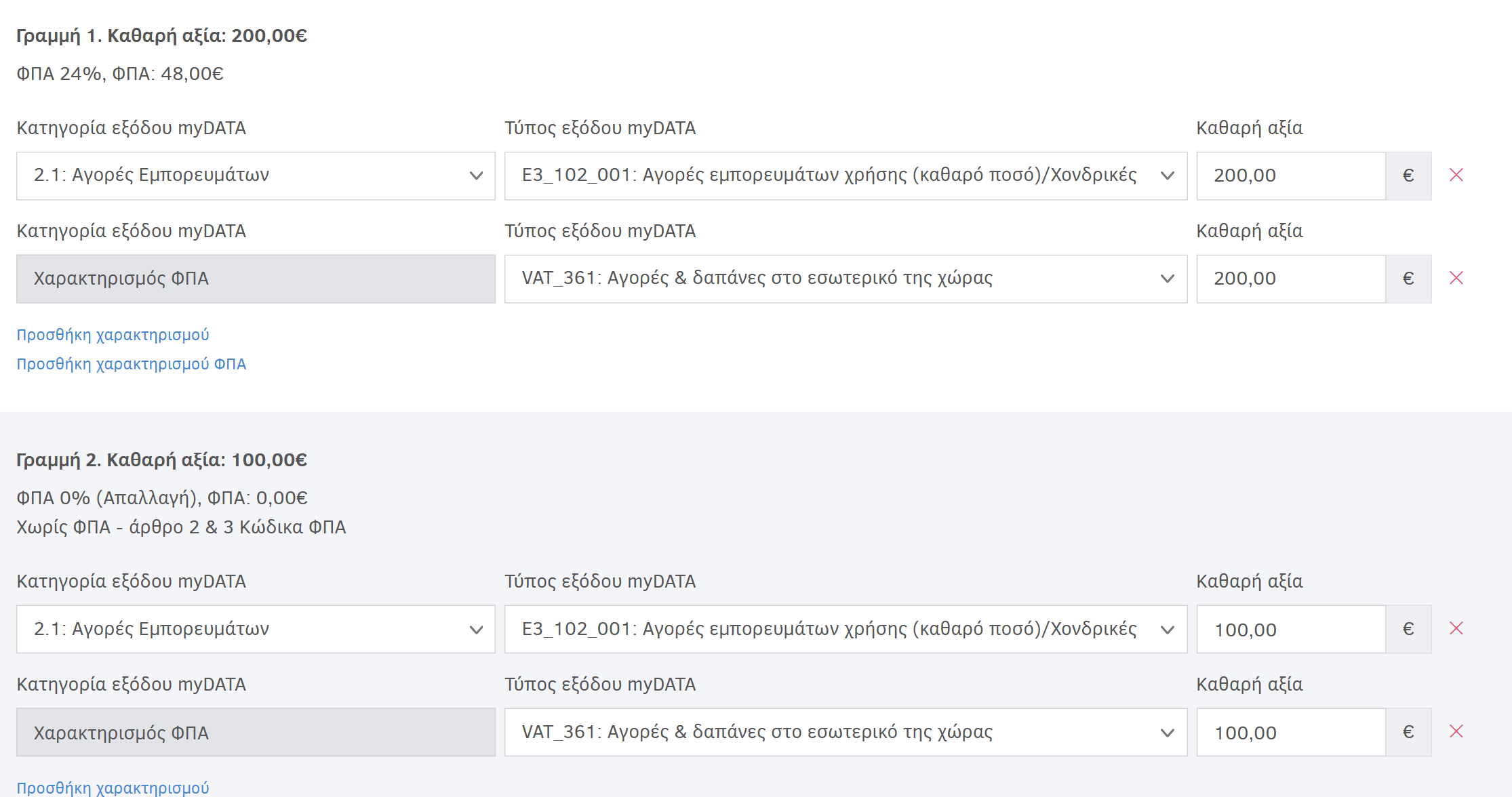
Task: Open E3_102_001 expense type dropdown in Γραμμή 1
Action: point(845,176)
